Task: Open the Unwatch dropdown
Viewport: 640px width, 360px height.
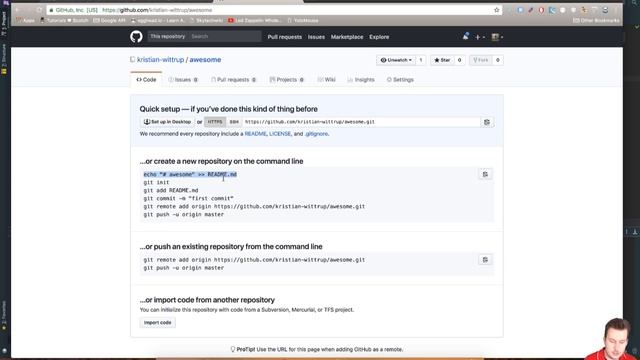Action: (x=396, y=60)
